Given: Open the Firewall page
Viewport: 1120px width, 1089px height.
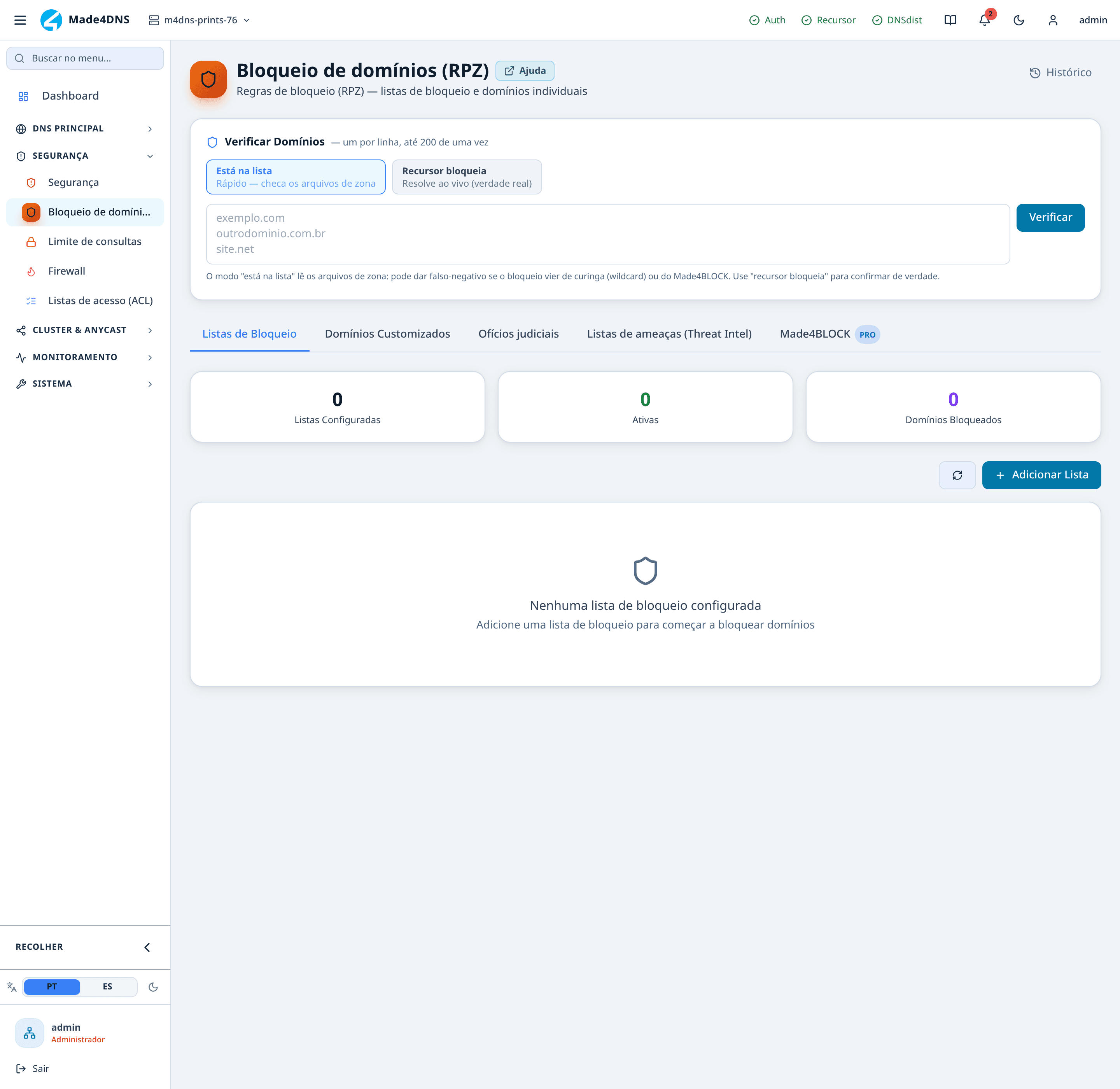Looking at the screenshot, I should click(x=85, y=271).
